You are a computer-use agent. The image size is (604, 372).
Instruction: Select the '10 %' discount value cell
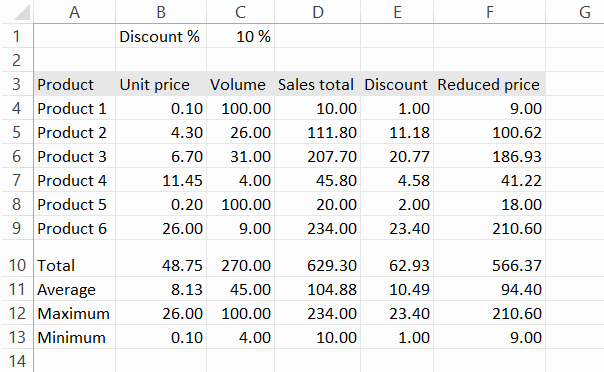click(240, 36)
